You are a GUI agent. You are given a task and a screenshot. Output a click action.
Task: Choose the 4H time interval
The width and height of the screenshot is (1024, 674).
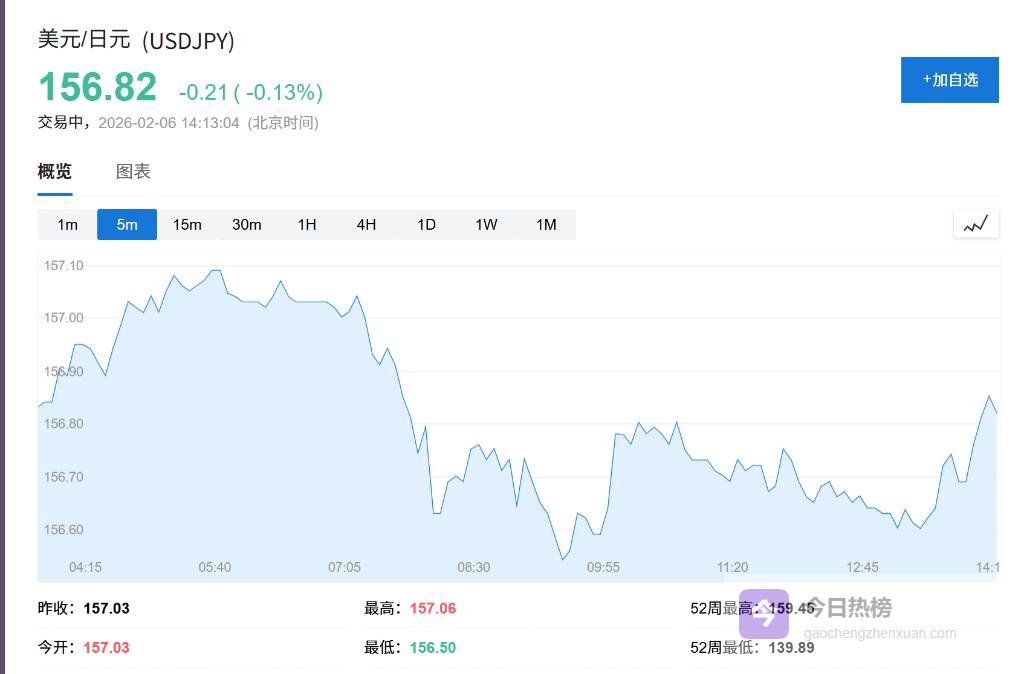[x=367, y=225]
